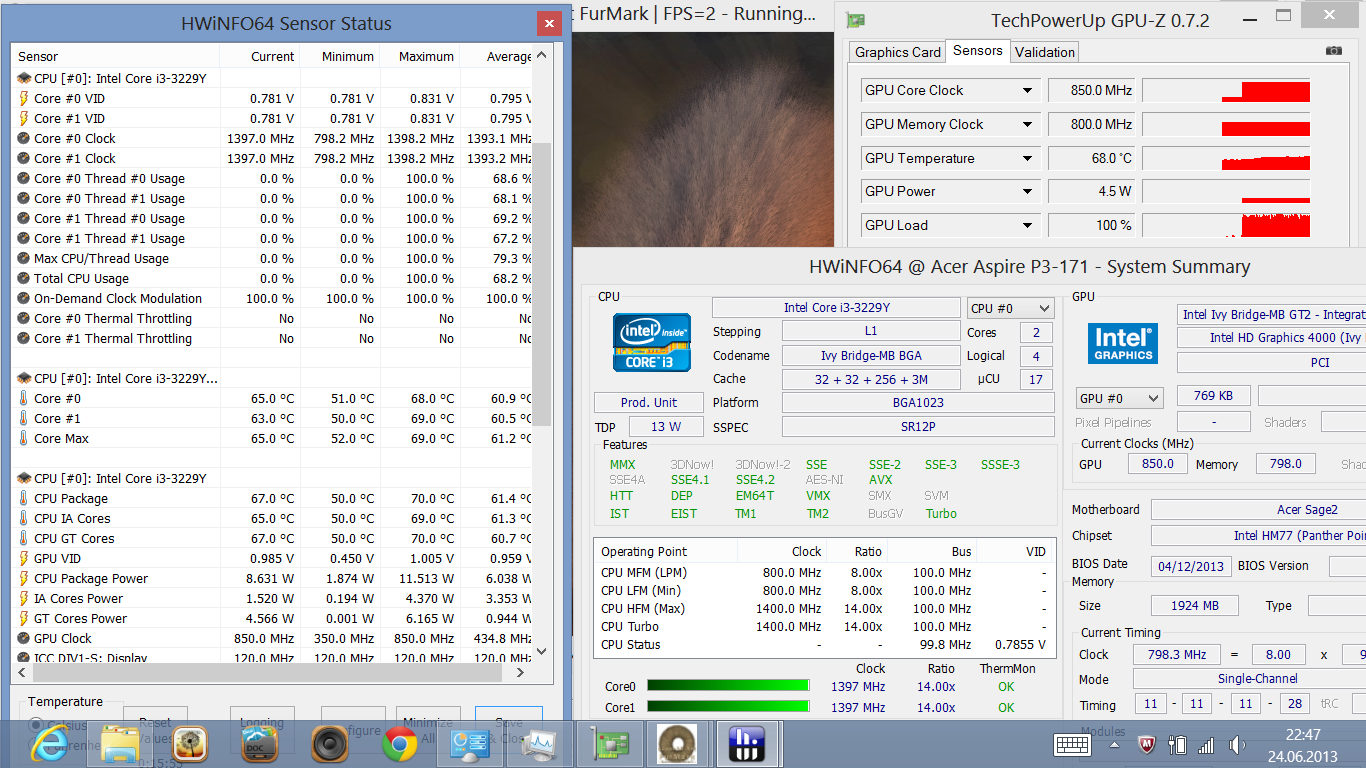This screenshot has height=768, width=1366.
Task: Switch to the Graphics Card tab
Action: [897, 52]
